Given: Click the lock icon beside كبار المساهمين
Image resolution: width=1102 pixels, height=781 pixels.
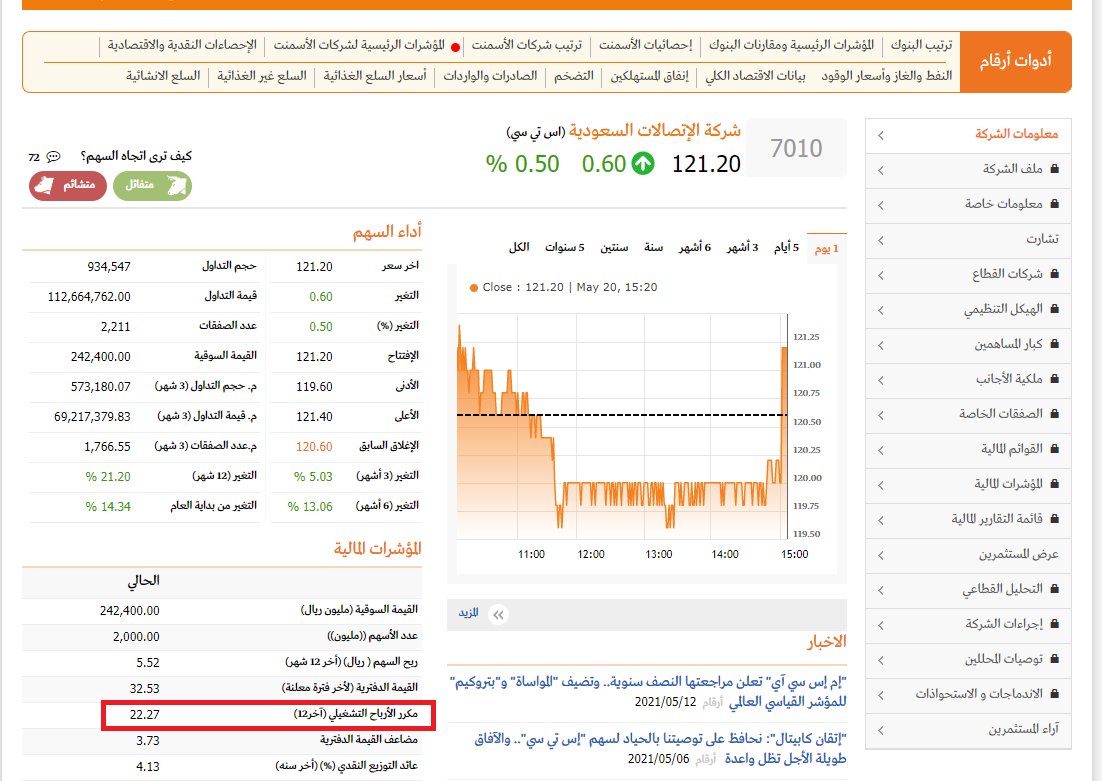Looking at the screenshot, I should [x=1054, y=344].
